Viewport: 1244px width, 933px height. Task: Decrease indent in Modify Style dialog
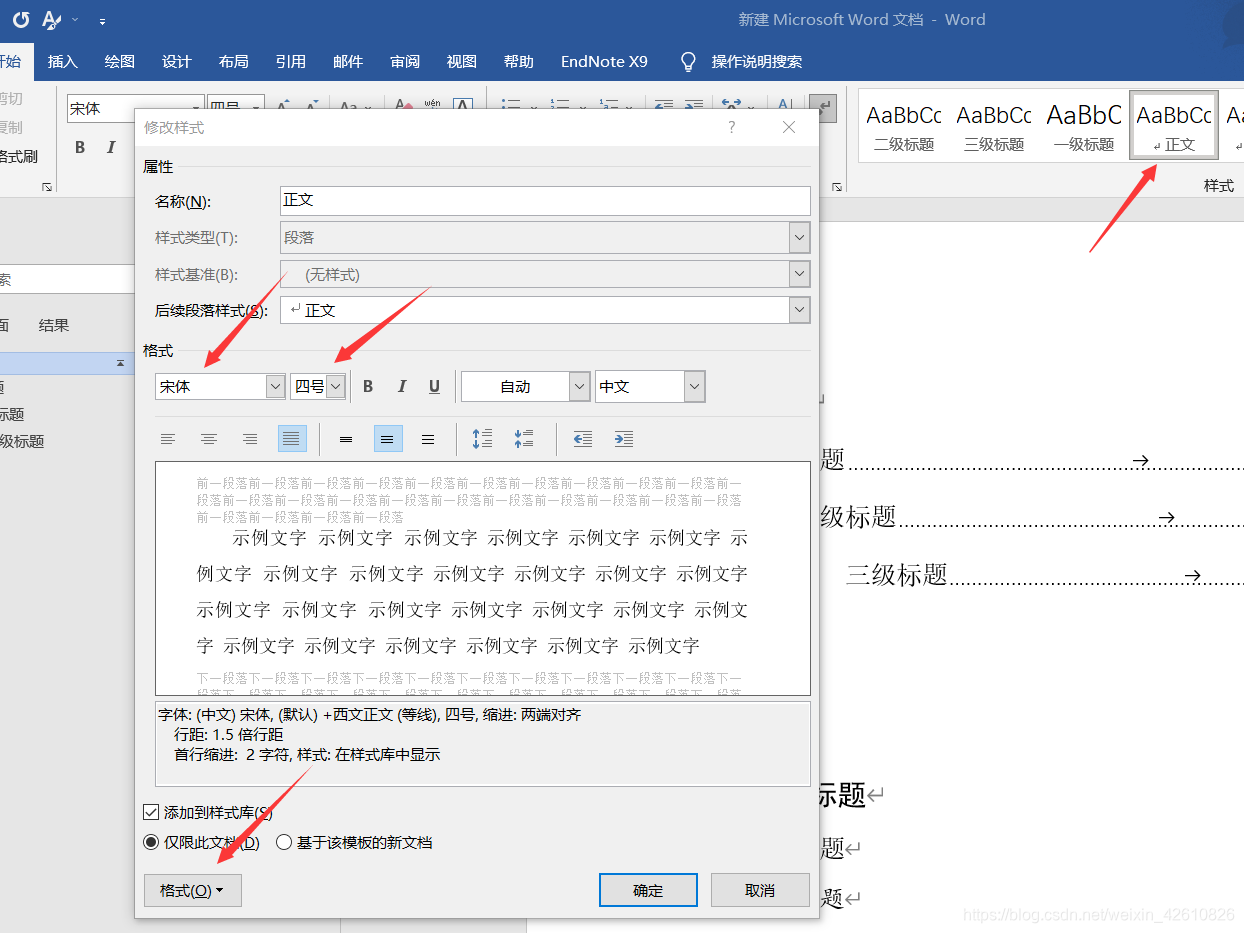(582, 438)
